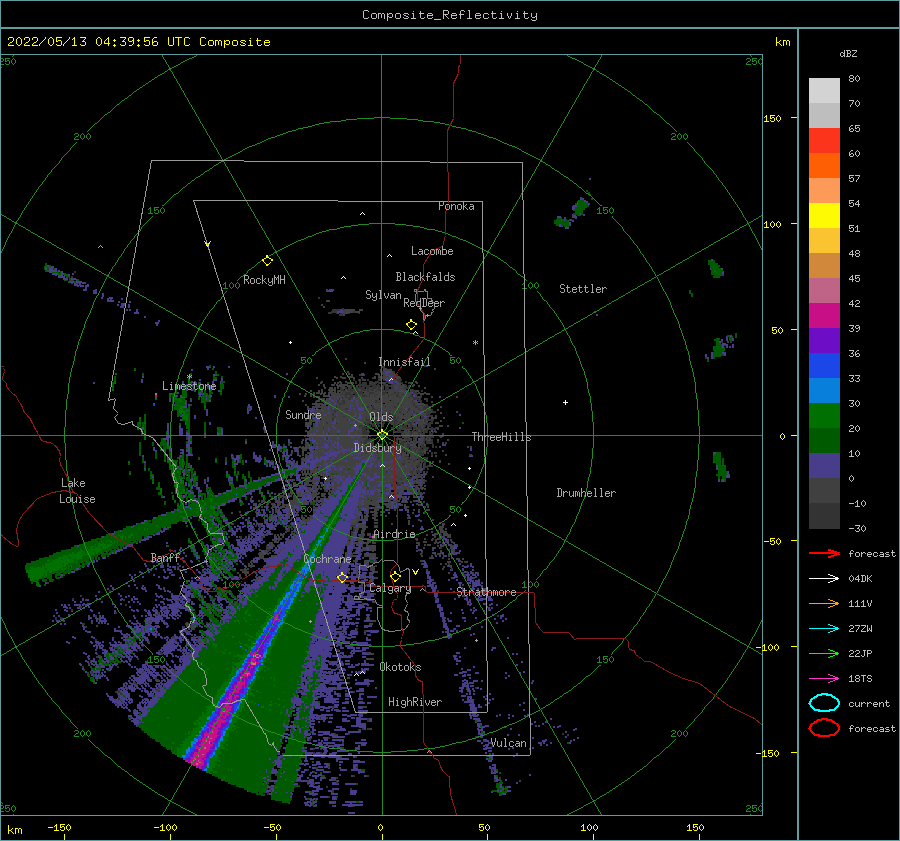Click the Sylvan label

click(383, 295)
